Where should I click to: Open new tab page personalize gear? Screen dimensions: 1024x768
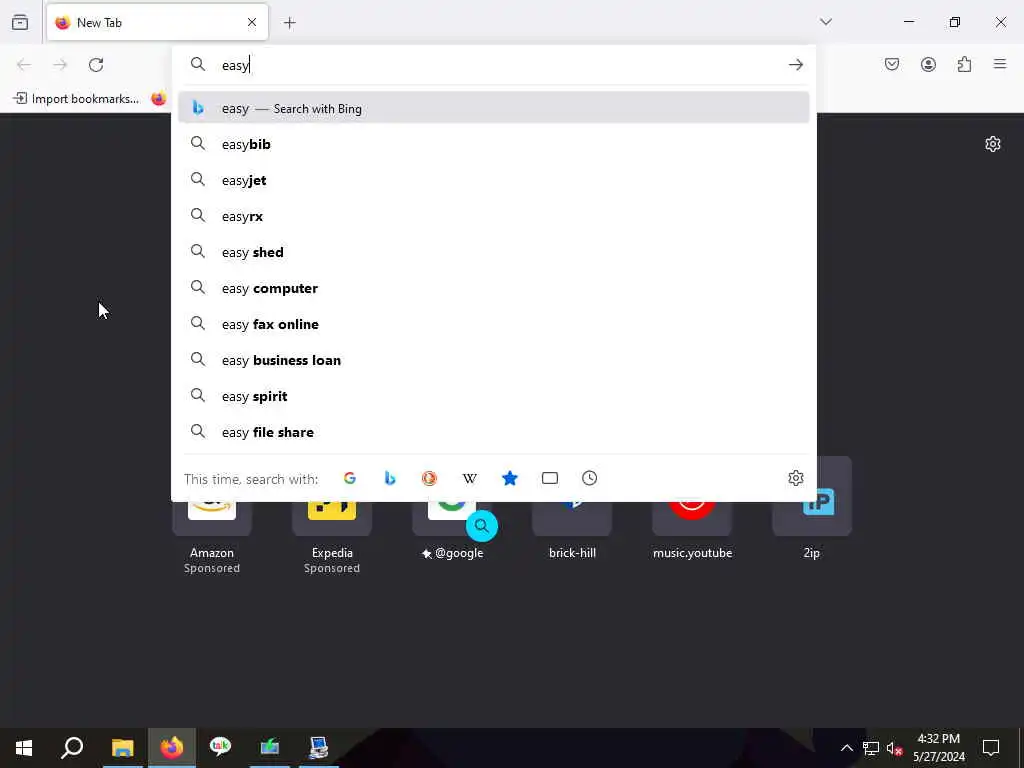click(x=993, y=144)
